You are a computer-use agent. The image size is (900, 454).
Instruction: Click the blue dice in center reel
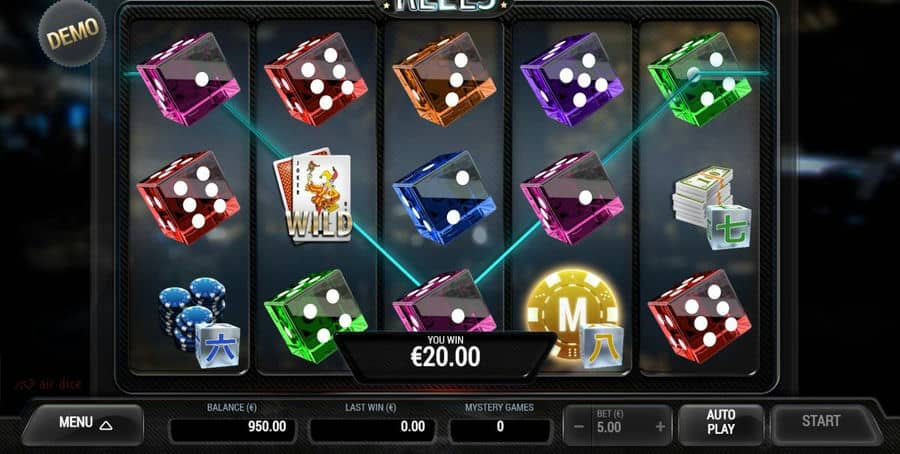(444, 197)
